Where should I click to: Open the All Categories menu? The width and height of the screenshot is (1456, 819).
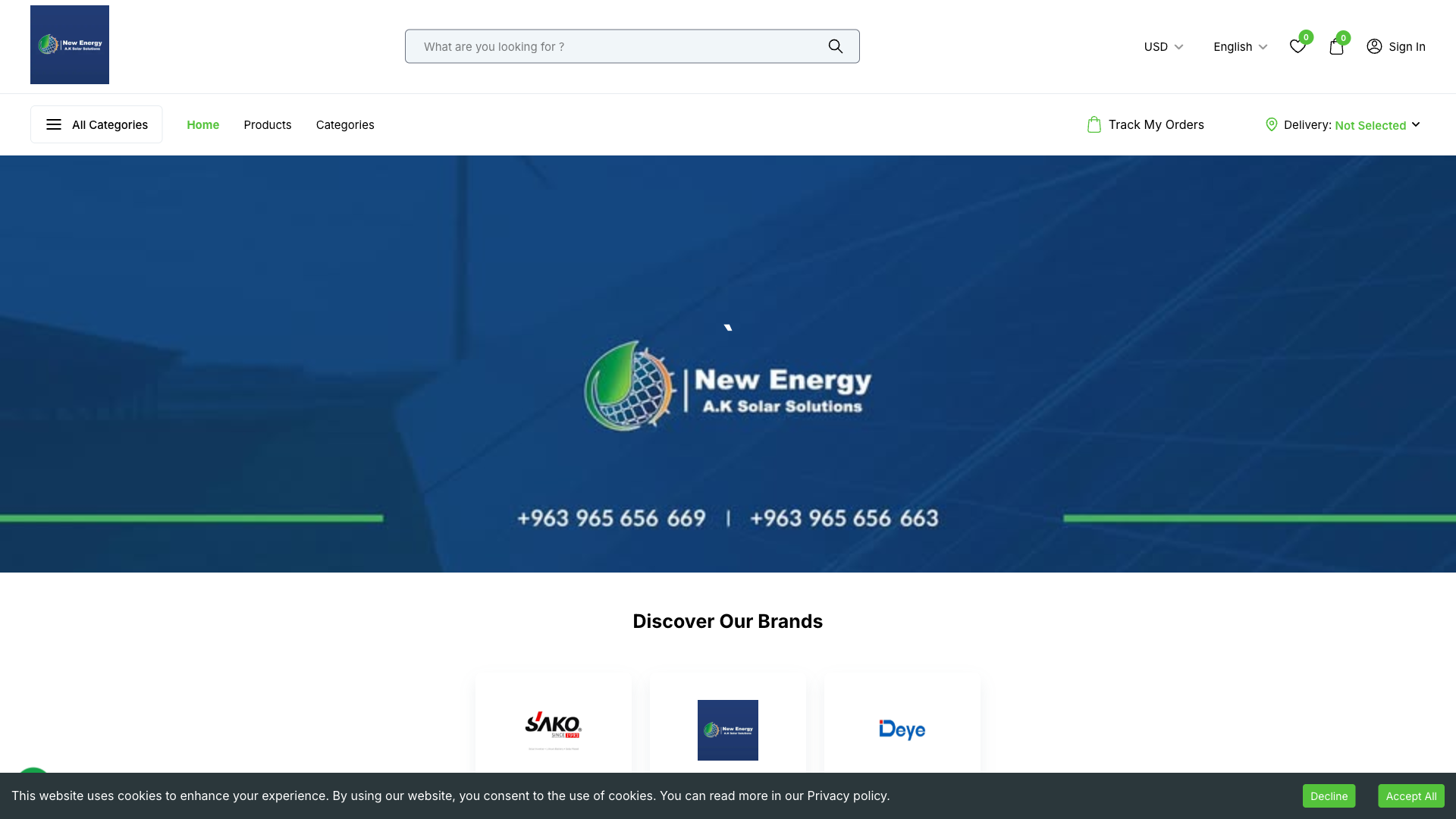96,124
